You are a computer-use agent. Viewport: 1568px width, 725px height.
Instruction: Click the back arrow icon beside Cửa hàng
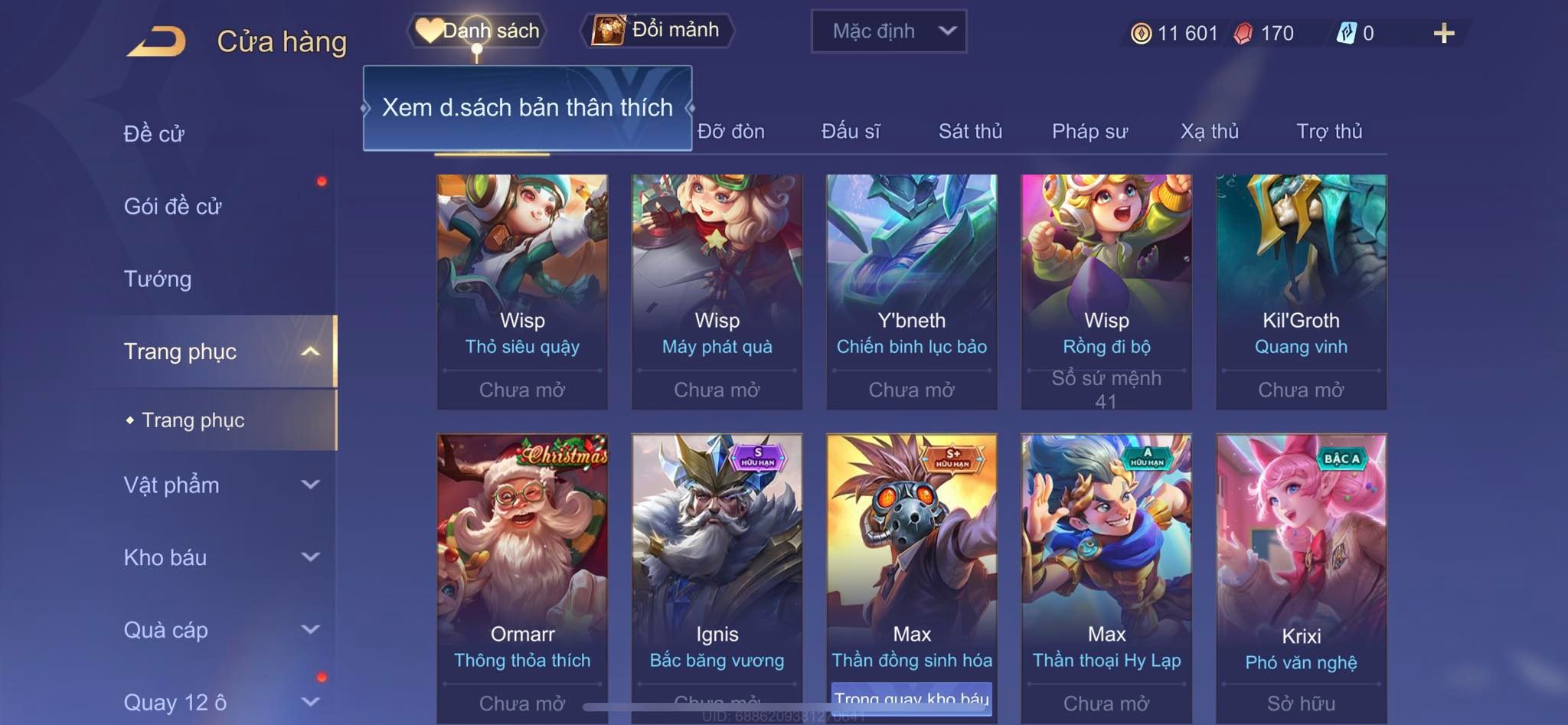coord(157,41)
